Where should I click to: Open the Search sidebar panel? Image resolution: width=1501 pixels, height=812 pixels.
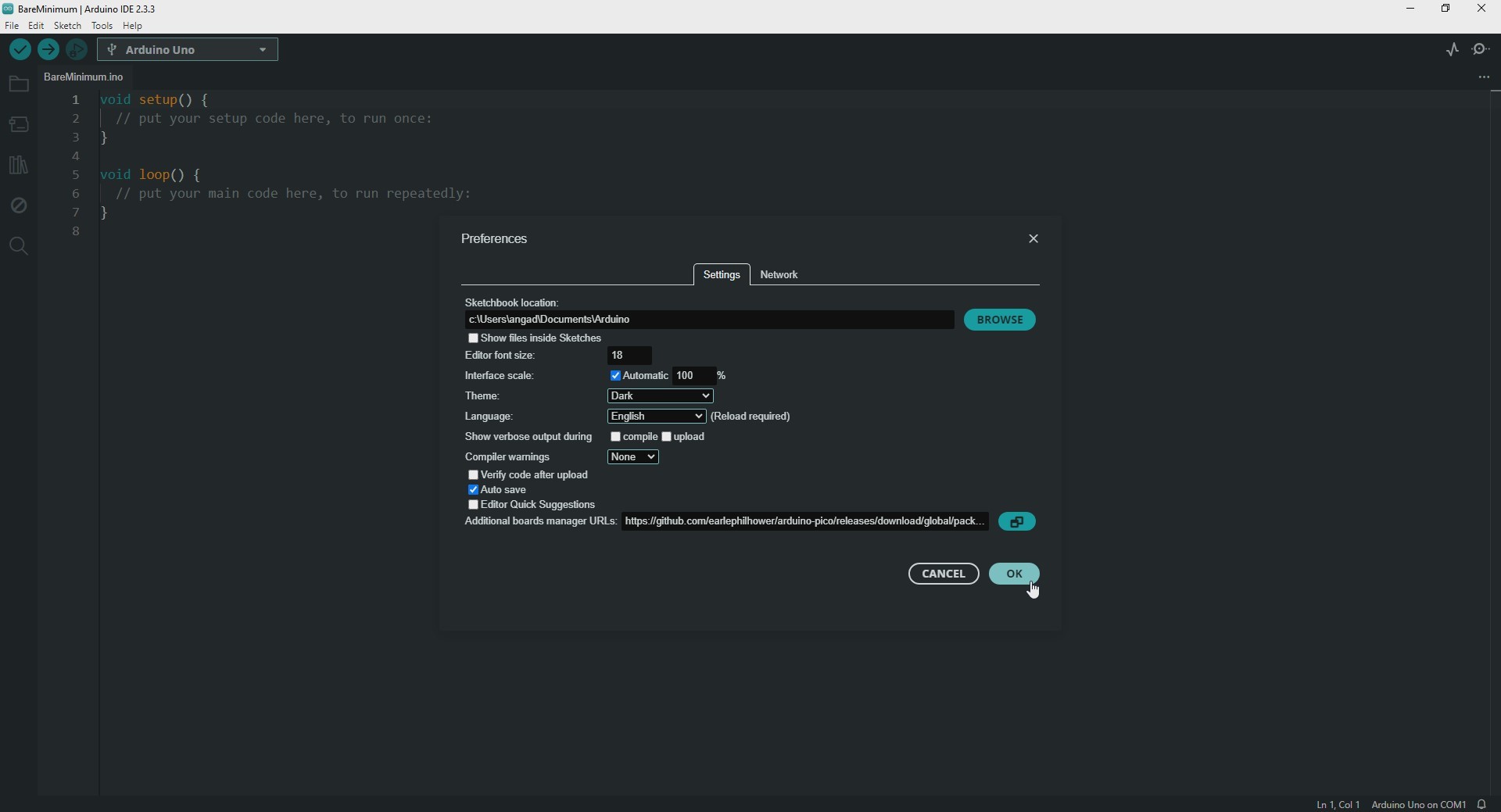[19, 247]
